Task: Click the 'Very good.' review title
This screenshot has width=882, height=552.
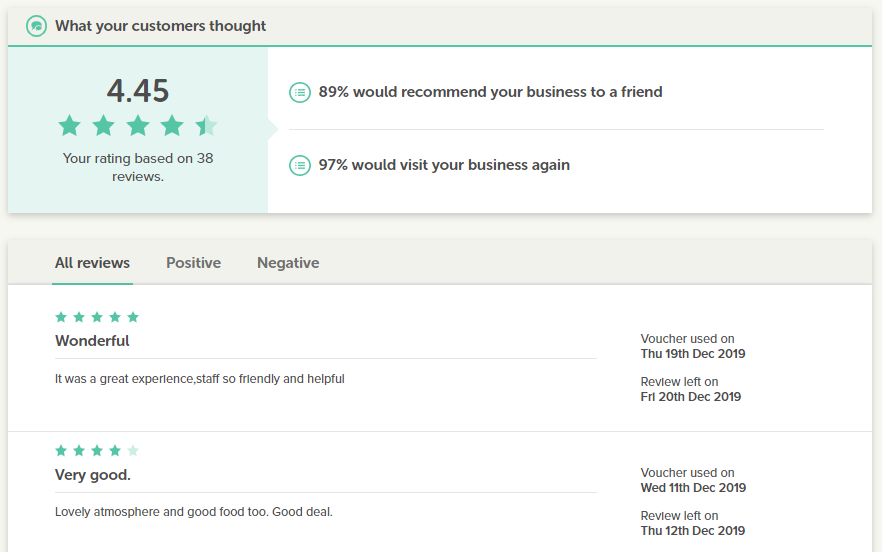Action: point(93,475)
